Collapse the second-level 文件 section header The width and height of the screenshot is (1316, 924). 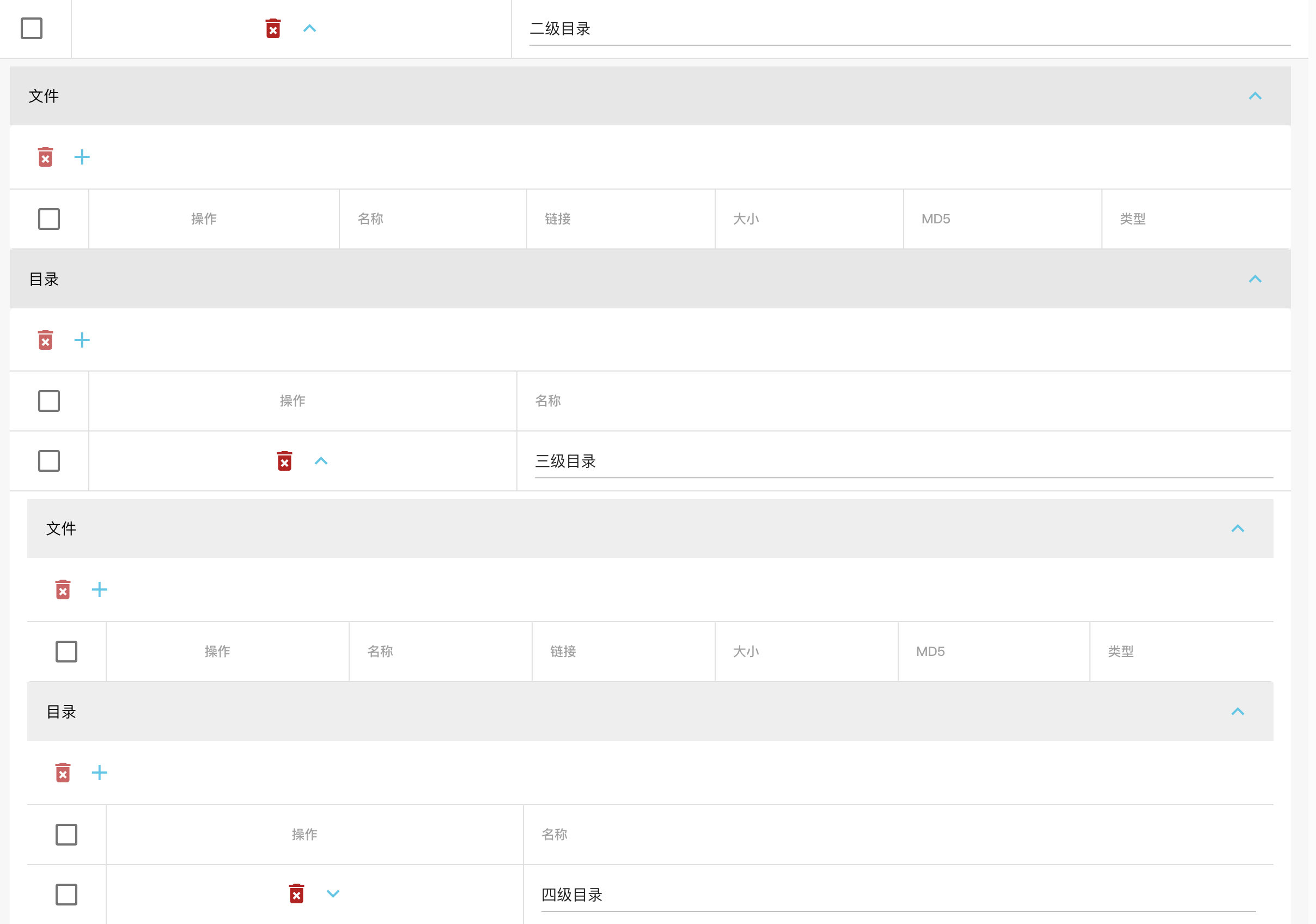tap(1255, 96)
